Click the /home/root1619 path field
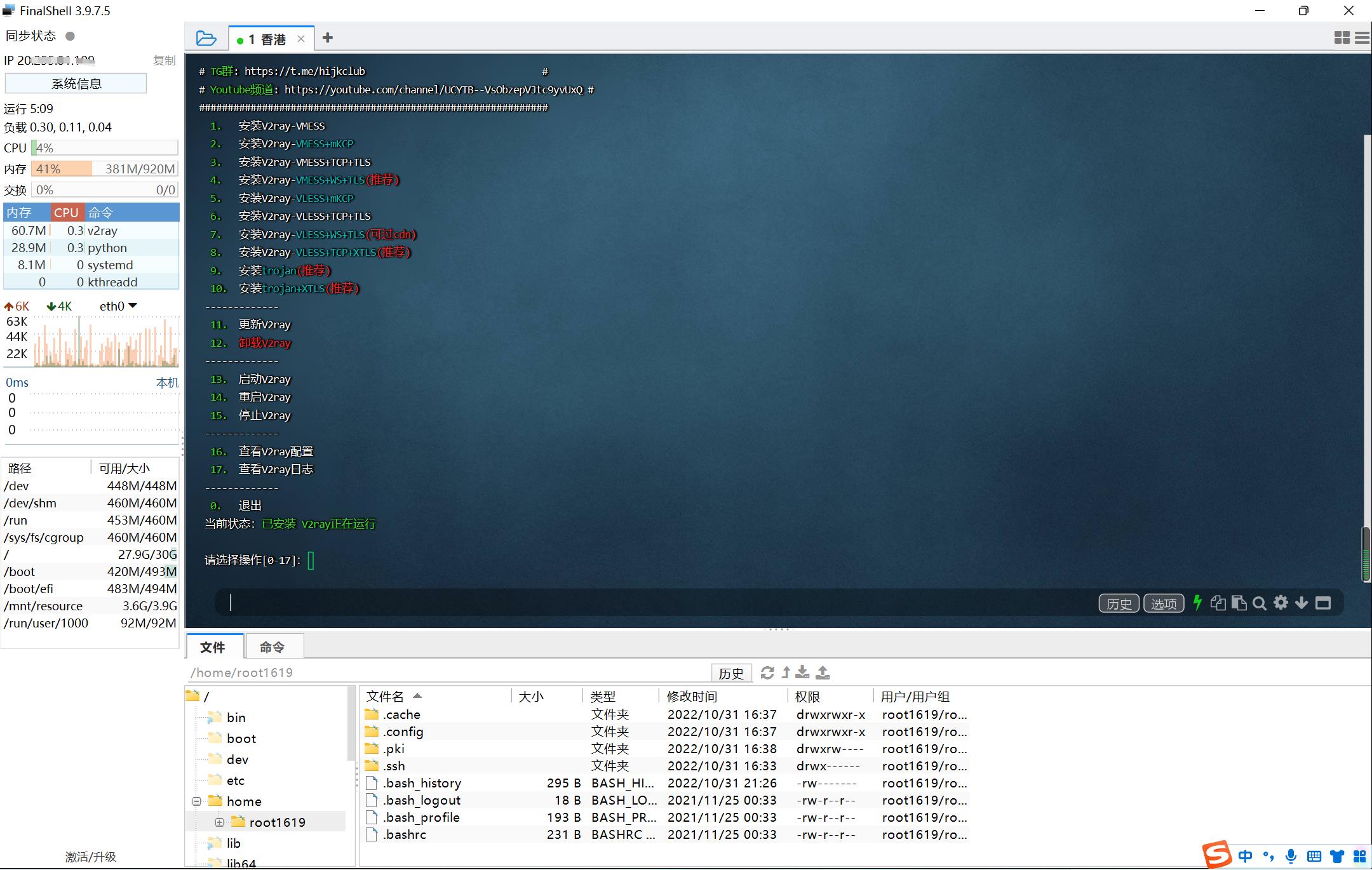This screenshot has width=1372, height=870. [448, 673]
